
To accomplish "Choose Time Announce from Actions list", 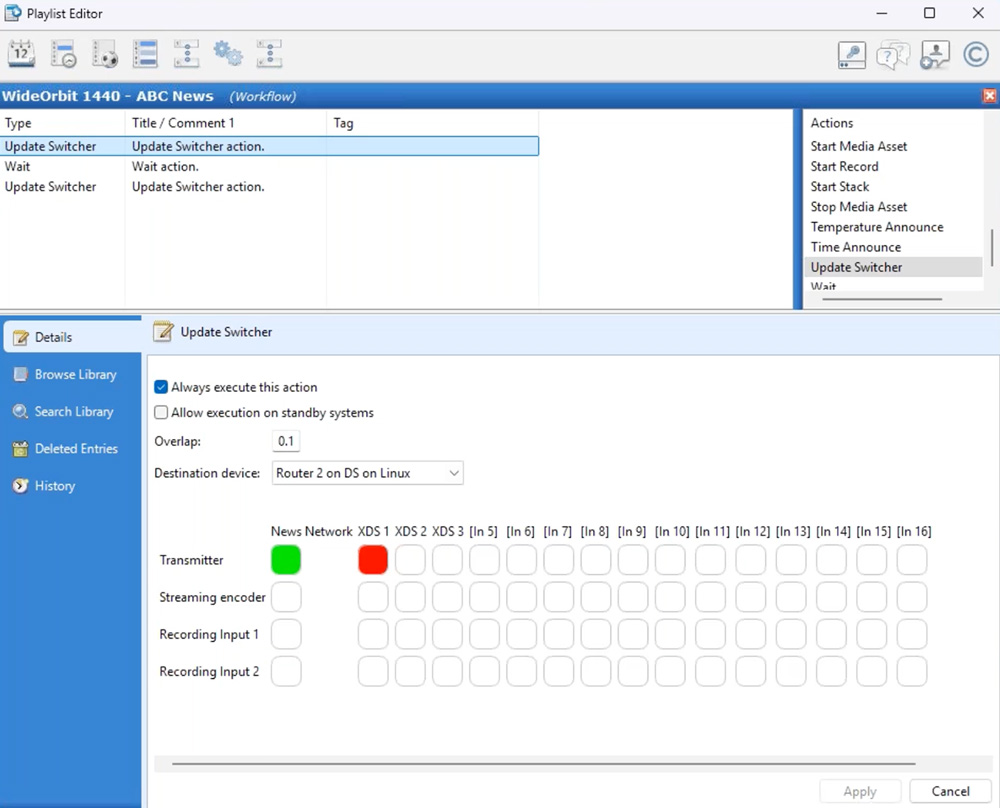I will pos(855,247).
